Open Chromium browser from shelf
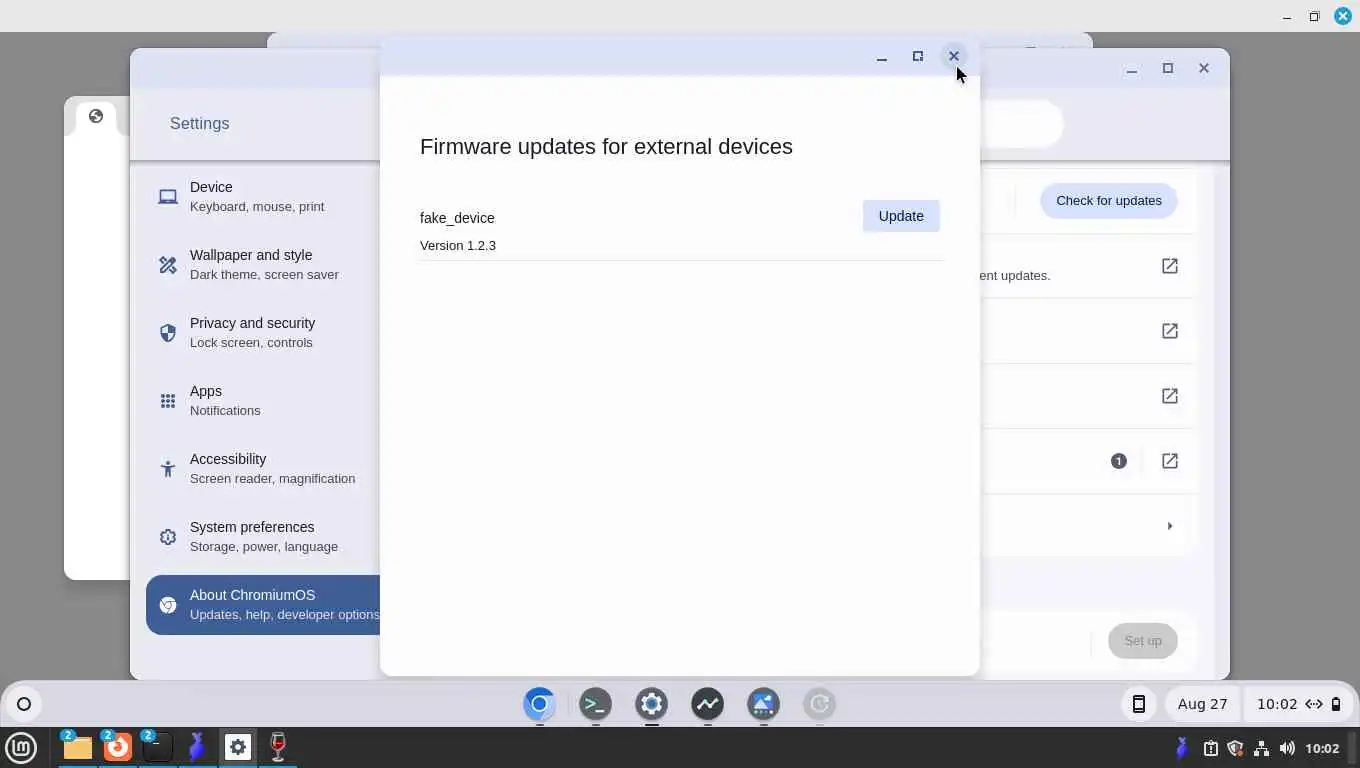 539,704
